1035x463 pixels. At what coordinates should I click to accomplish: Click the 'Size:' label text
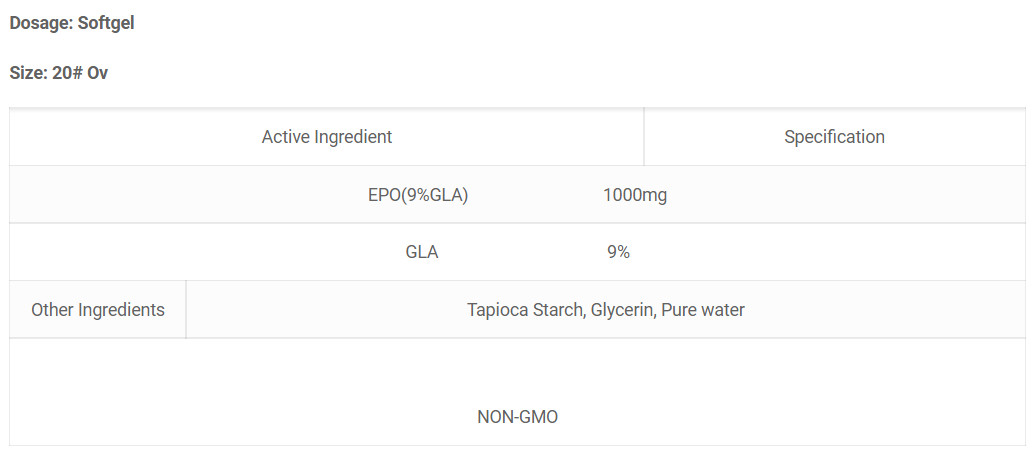(x=28, y=73)
